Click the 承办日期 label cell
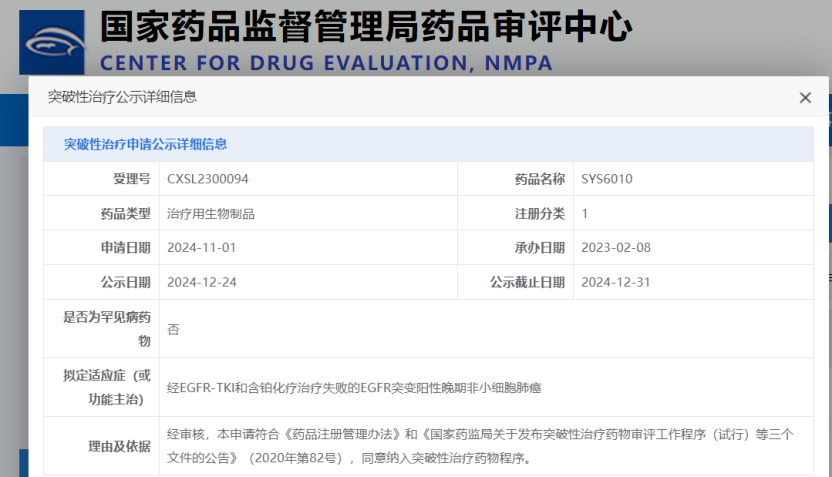 [516, 248]
